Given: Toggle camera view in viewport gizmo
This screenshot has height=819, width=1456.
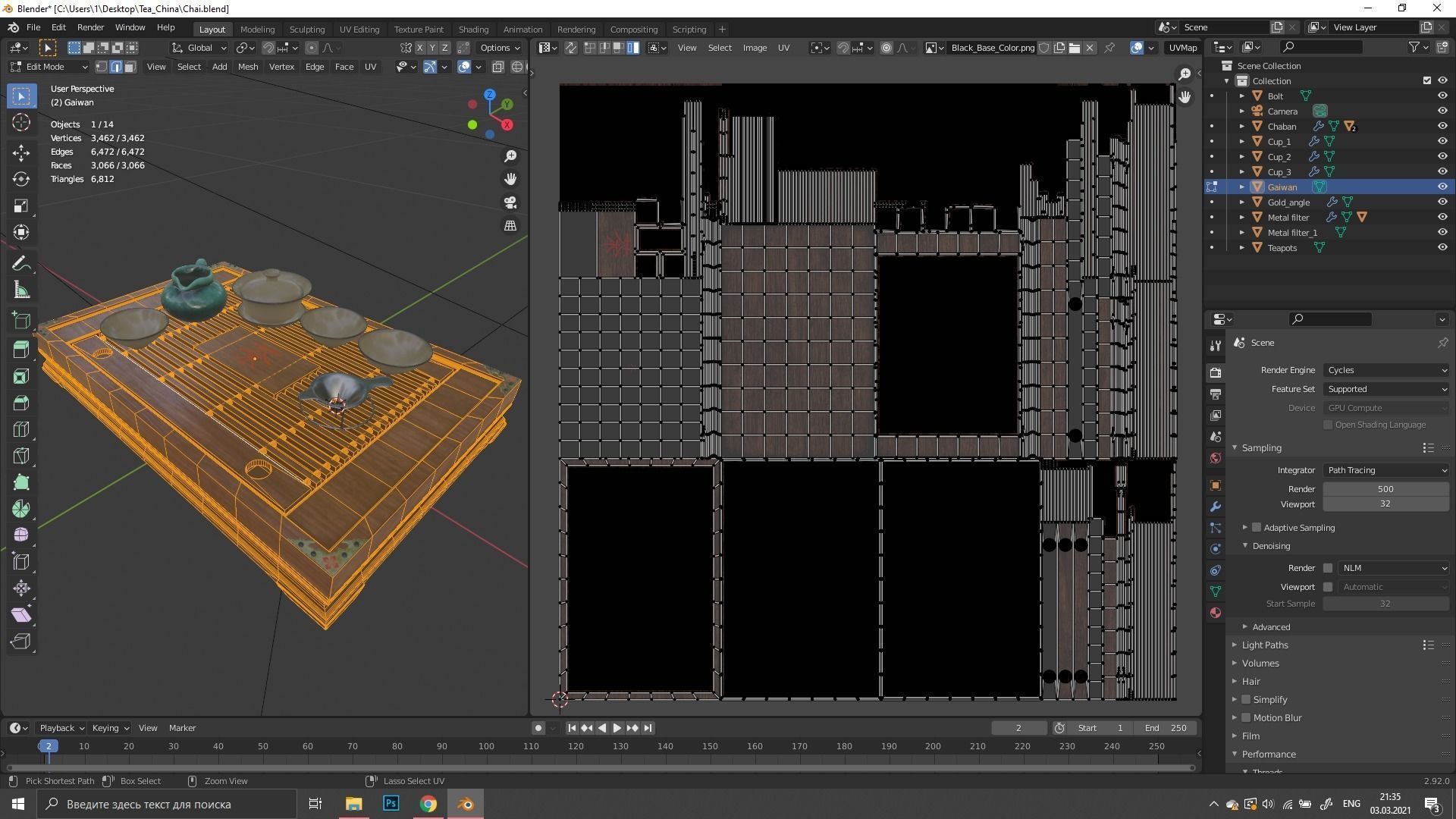Looking at the screenshot, I should [510, 202].
